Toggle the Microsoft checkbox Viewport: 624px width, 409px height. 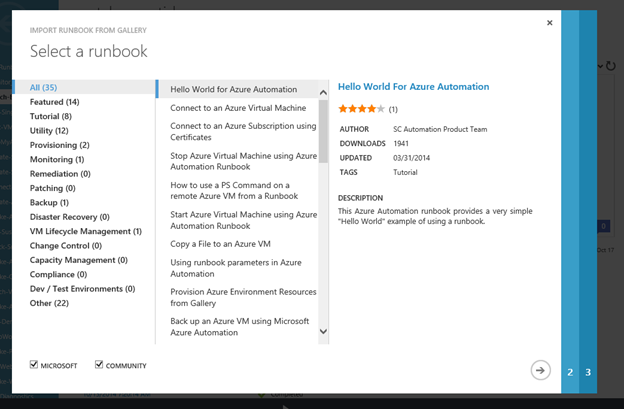point(35,365)
